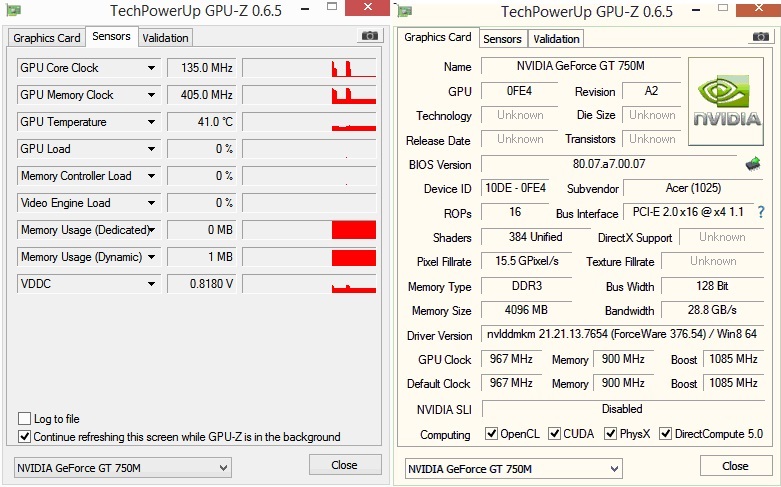Click camera icon in Graphics Card window
Image resolution: width=781 pixels, height=487 pixels.
tap(760, 37)
